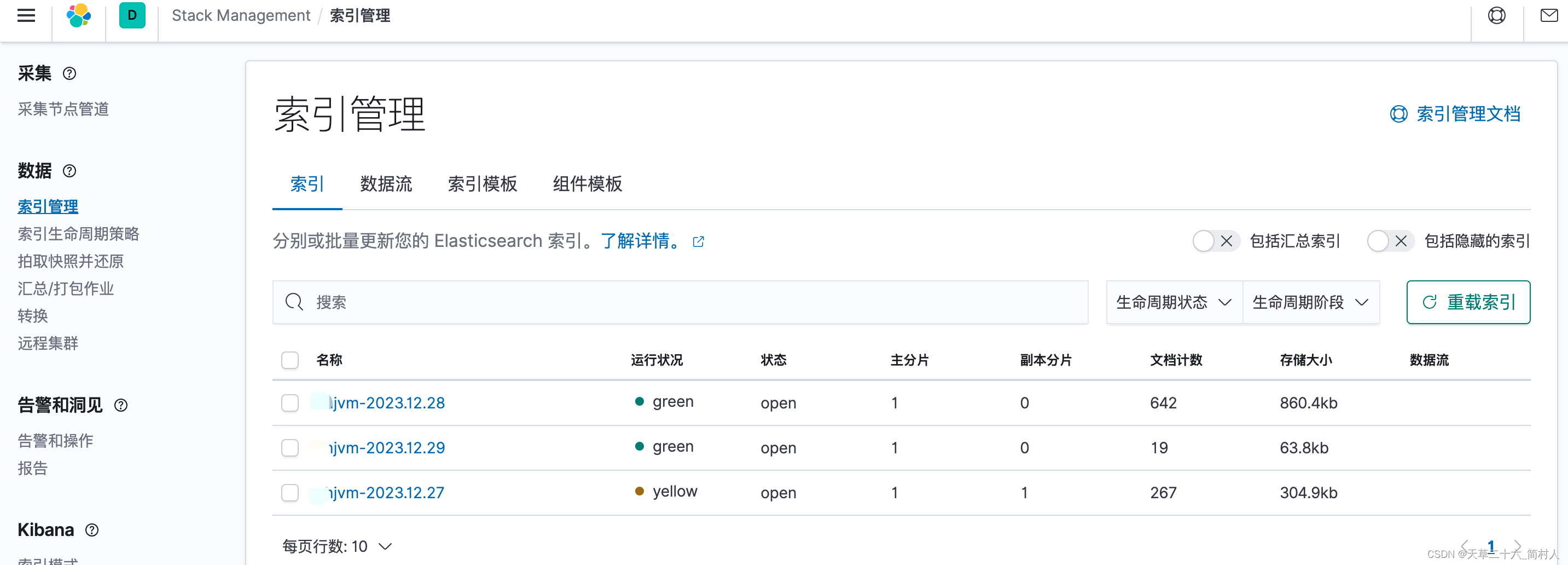
Task: Check the select-all header checkbox
Action: click(x=290, y=360)
